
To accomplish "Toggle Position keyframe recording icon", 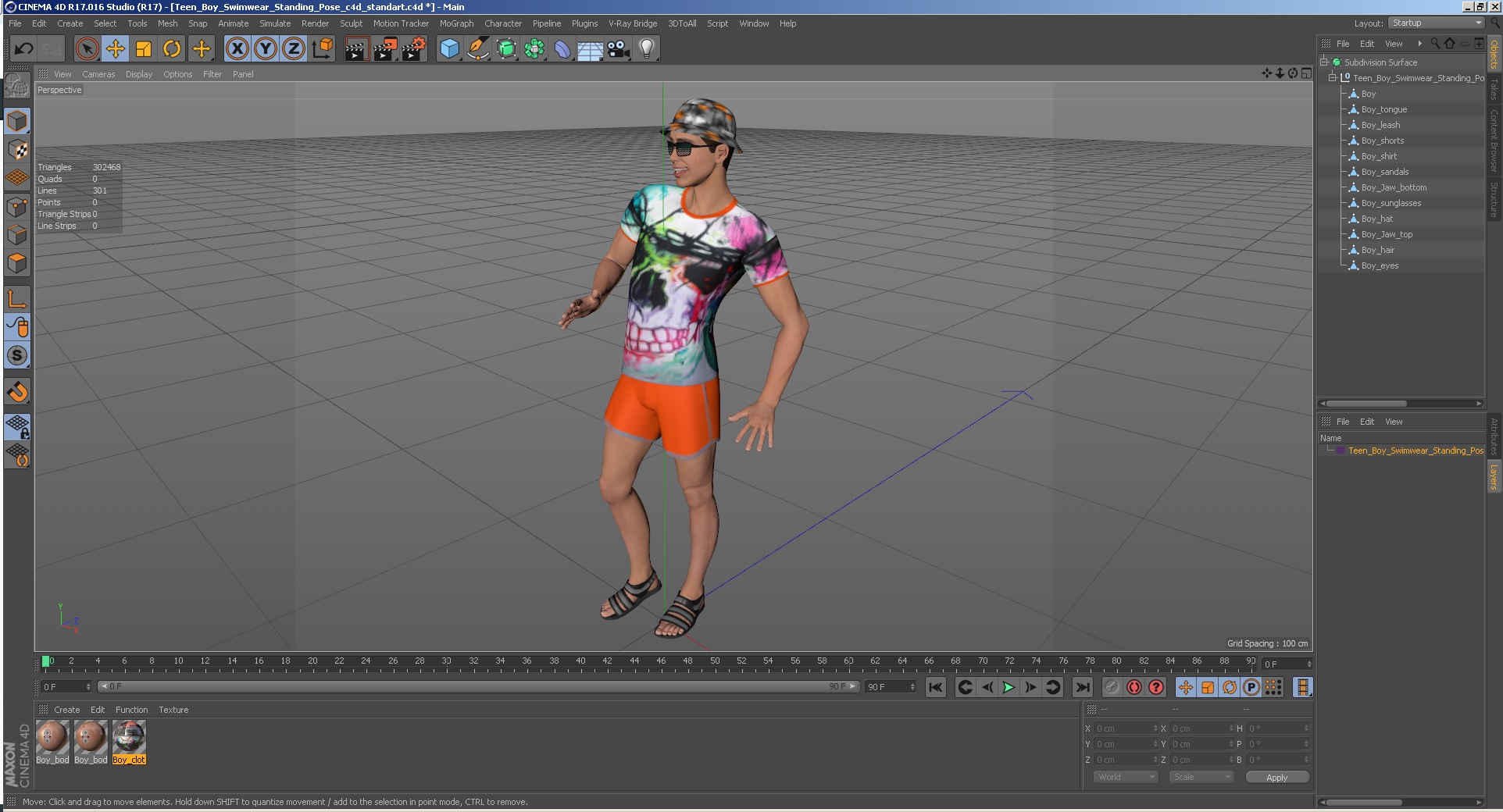I will (1186, 687).
